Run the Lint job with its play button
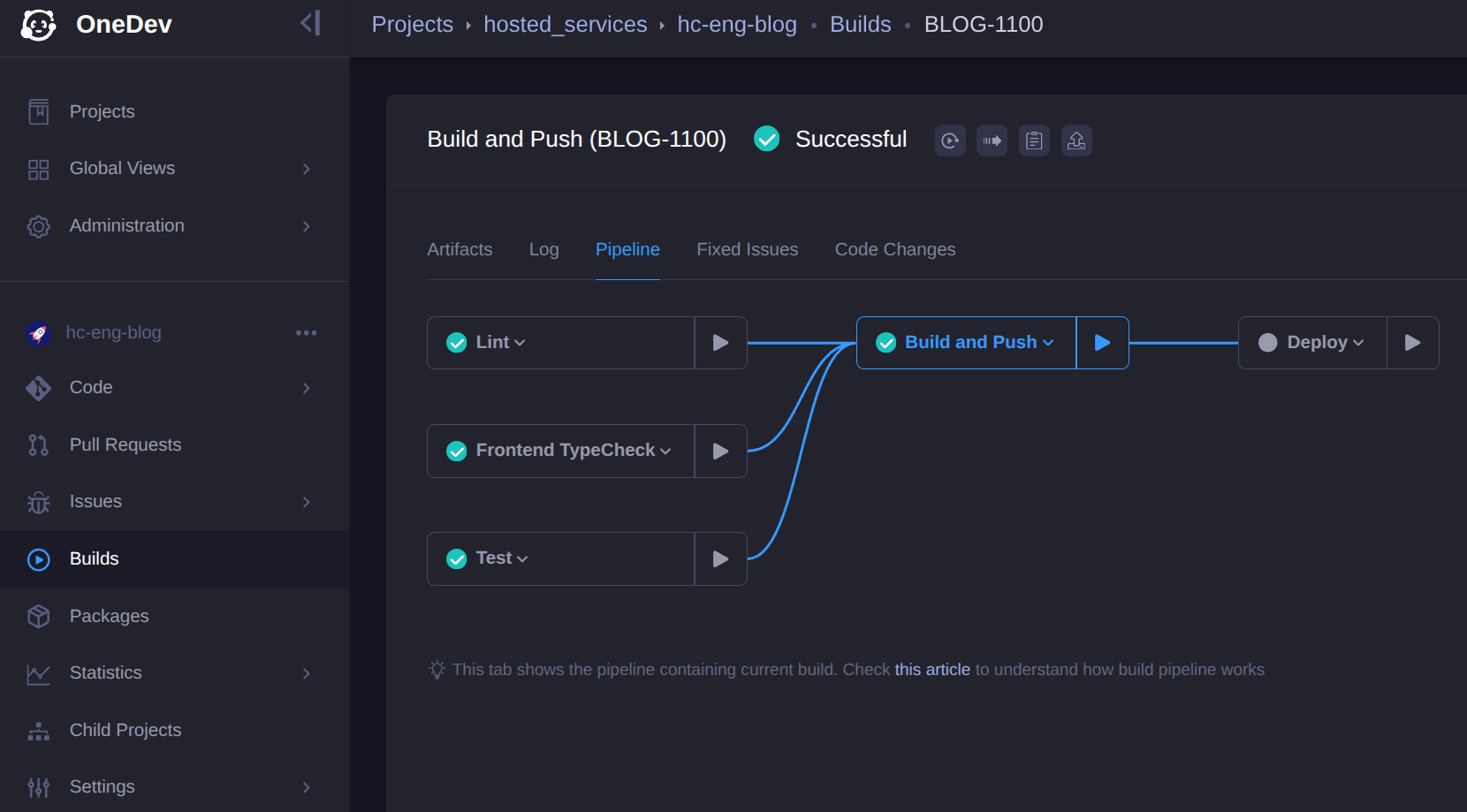Viewport: 1467px width, 812px height. [x=721, y=343]
